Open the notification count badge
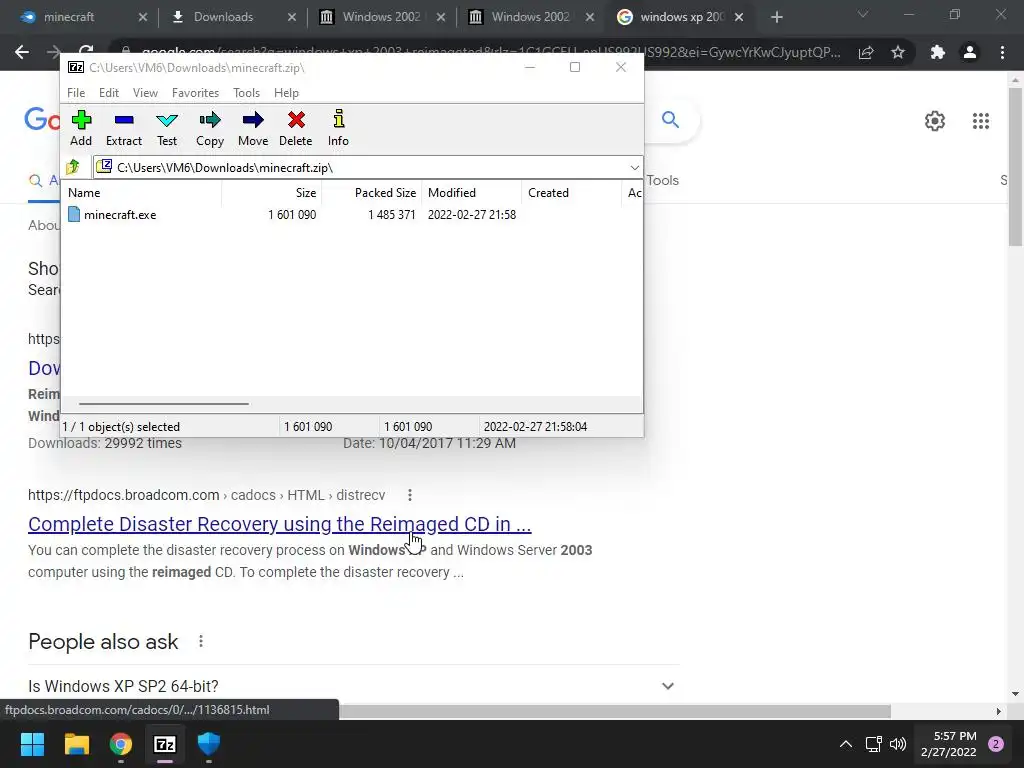 point(995,744)
